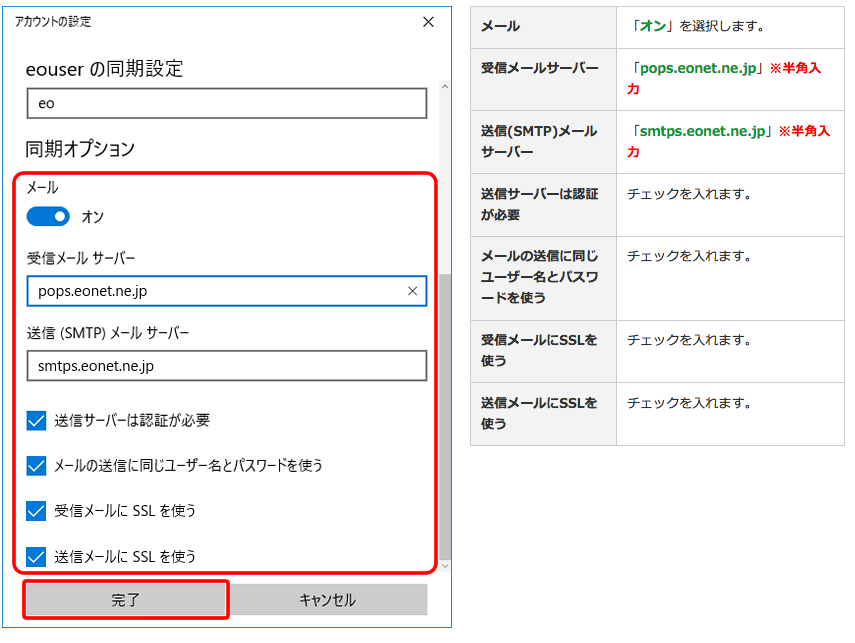Click the scrollbar down arrow in dialog
Image resolution: width=855 pixels, height=643 pixels.
(445, 566)
